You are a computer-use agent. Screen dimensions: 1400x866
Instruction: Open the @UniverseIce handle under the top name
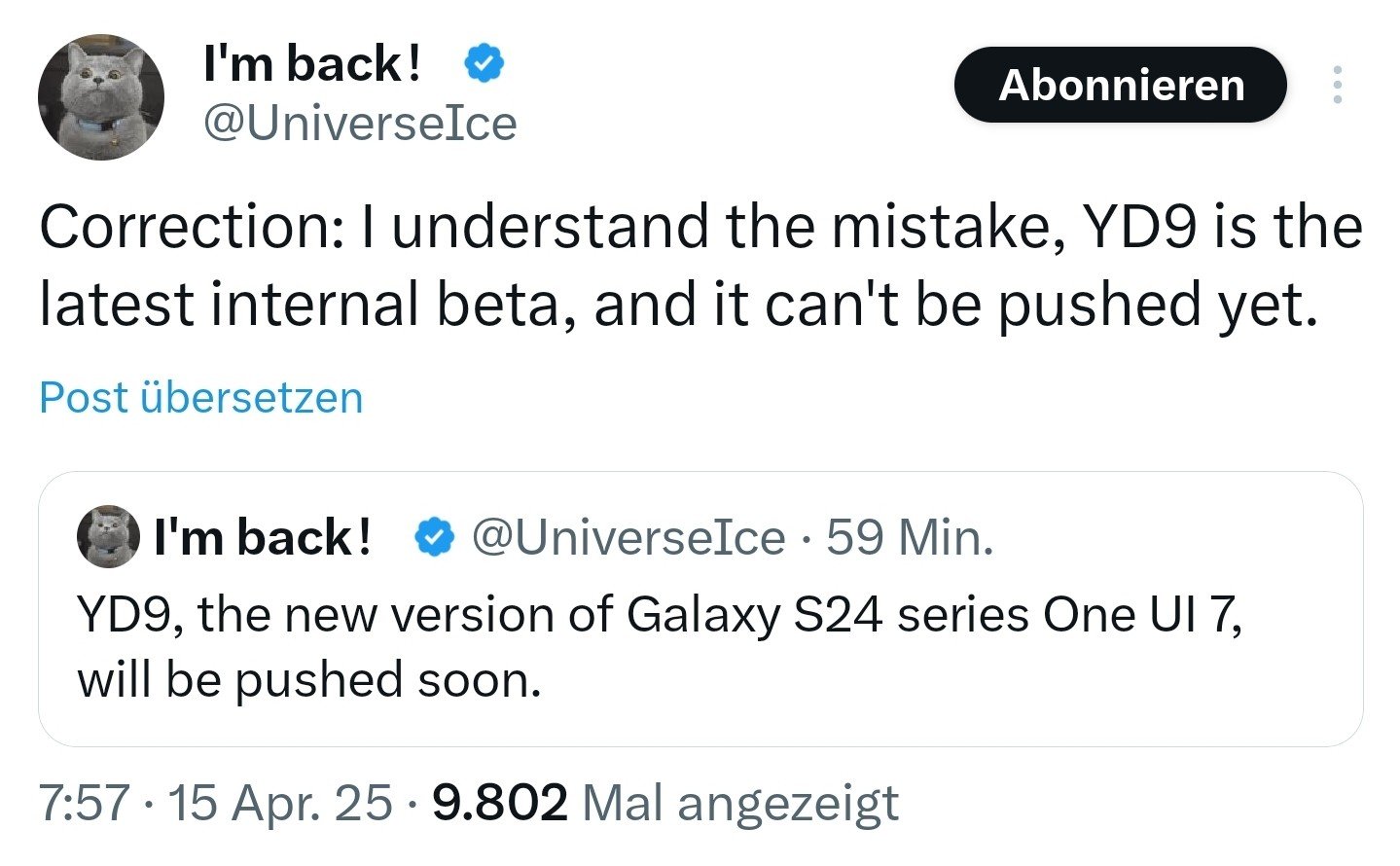pos(359,124)
